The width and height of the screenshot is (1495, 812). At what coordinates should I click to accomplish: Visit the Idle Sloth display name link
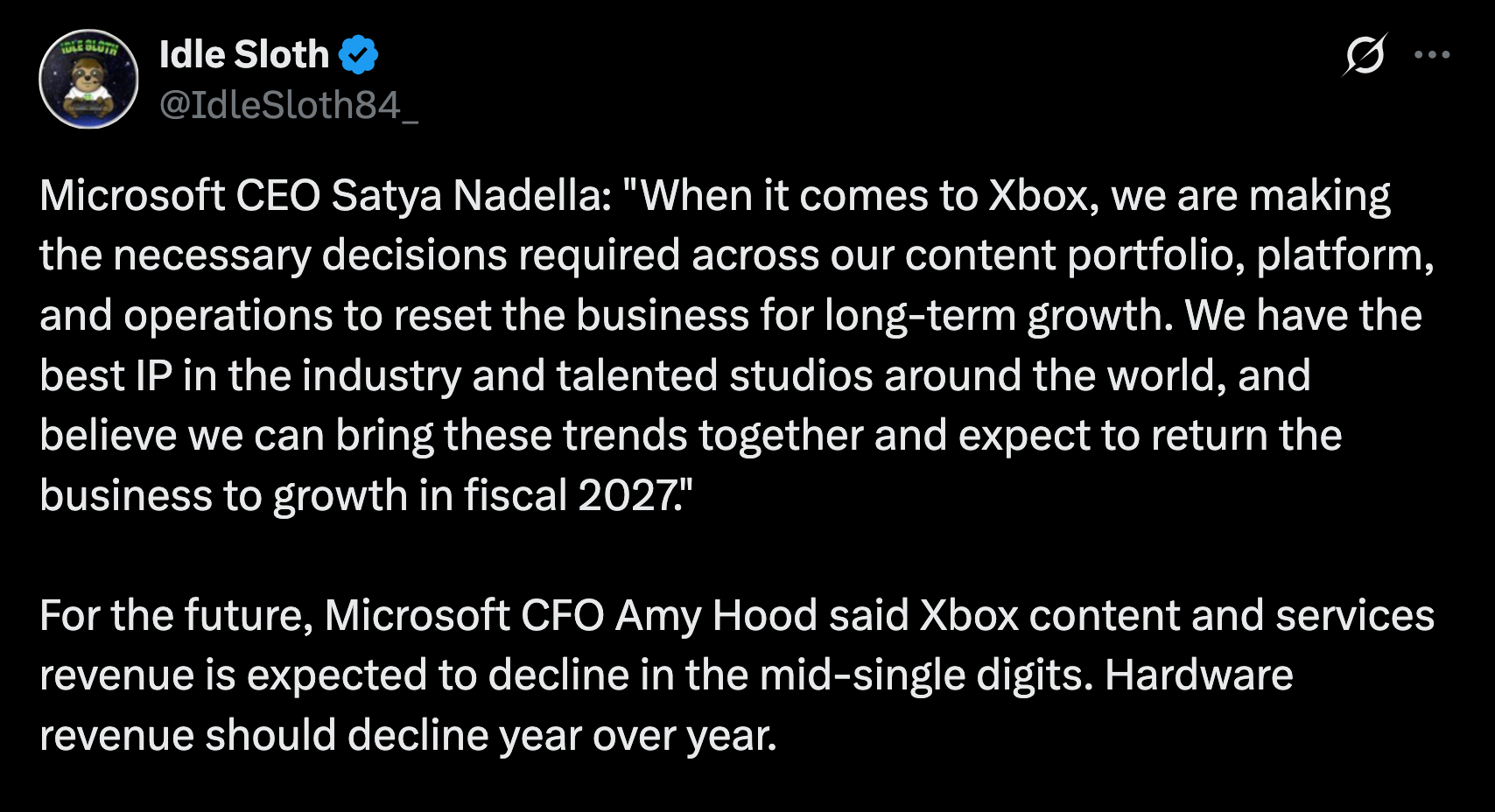(x=244, y=54)
